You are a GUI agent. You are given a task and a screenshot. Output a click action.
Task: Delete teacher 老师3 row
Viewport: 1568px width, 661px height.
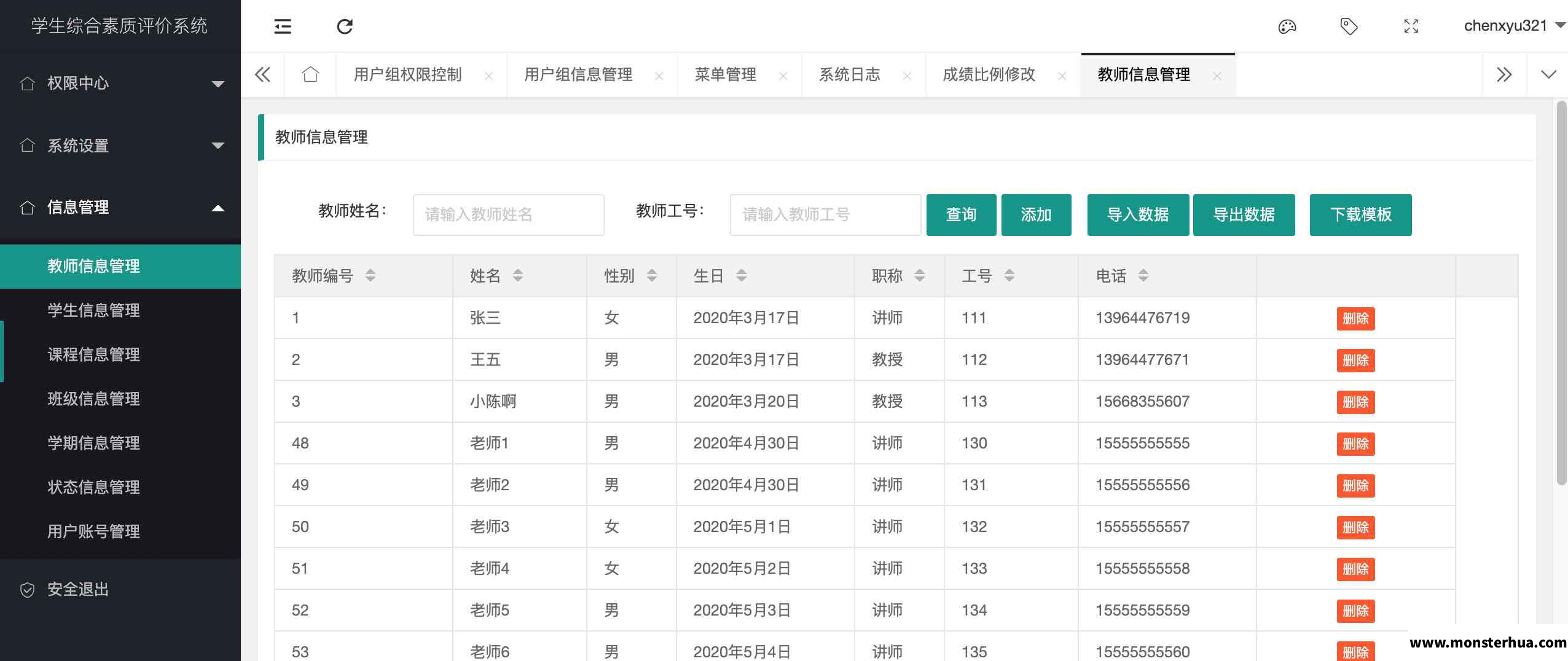pyautogui.click(x=1355, y=527)
